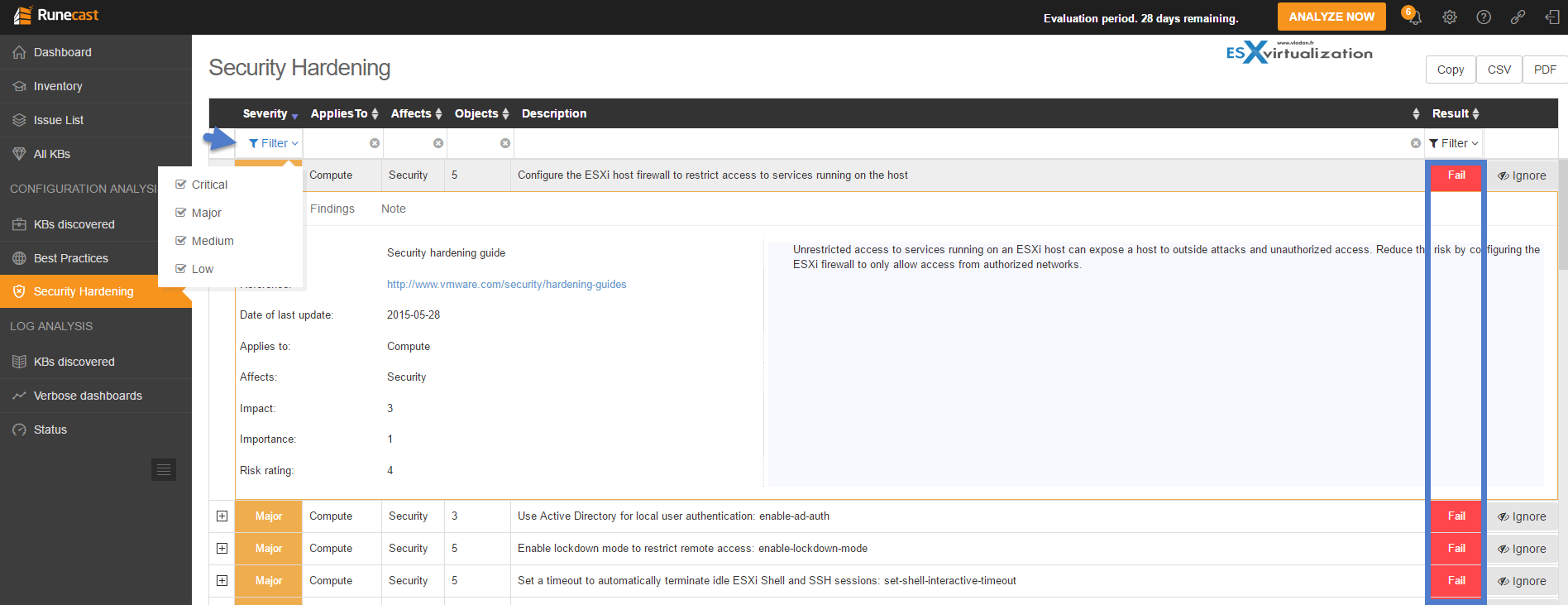
Task: Click the Issue List layers icon
Action: [x=19, y=120]
